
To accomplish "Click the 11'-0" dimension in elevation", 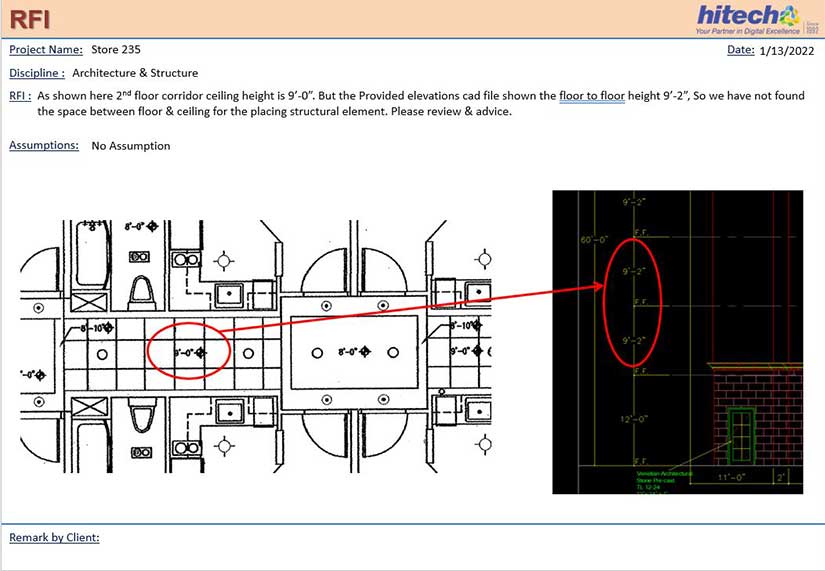I will click(x=732, y=477).
